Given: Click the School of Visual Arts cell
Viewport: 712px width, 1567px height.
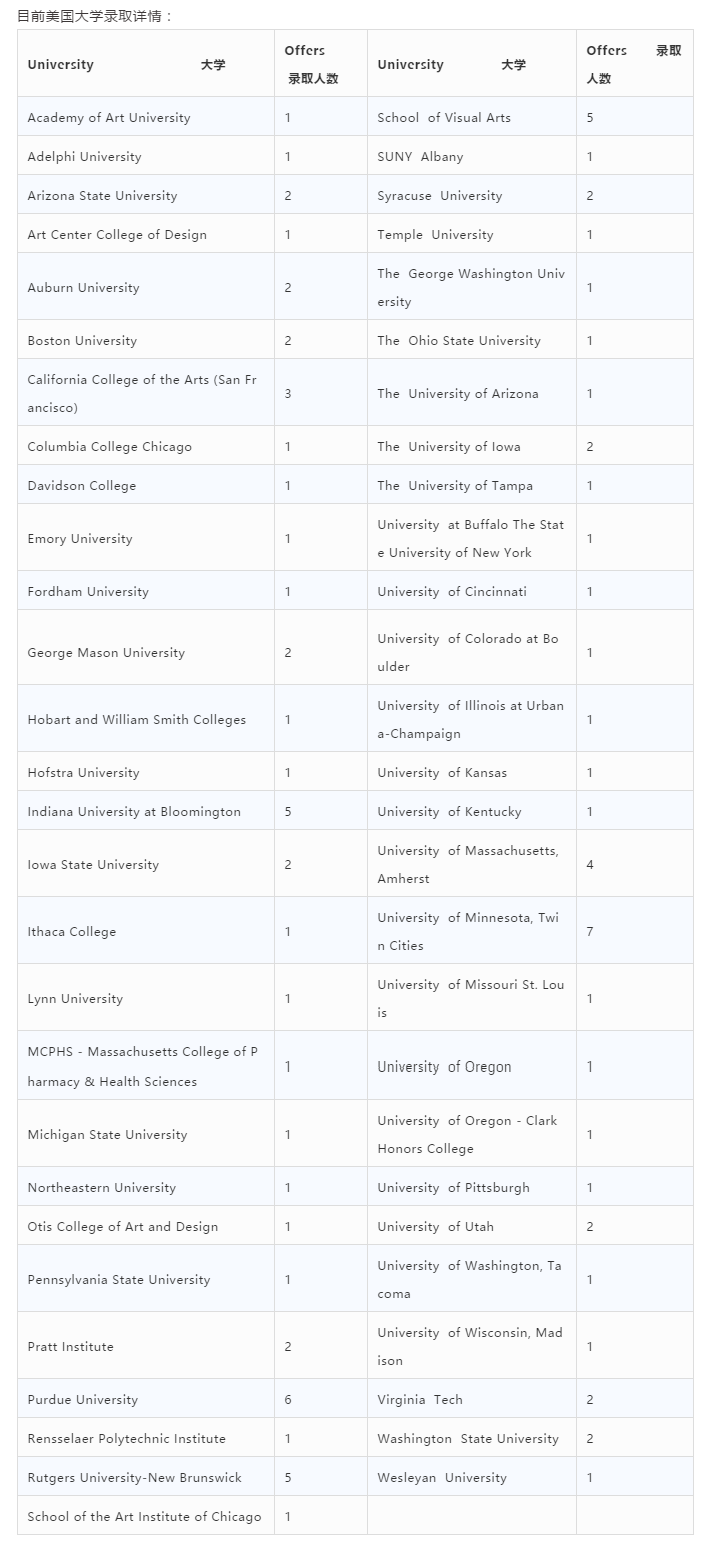Looking at the screenshot, I should click(472, 117).
